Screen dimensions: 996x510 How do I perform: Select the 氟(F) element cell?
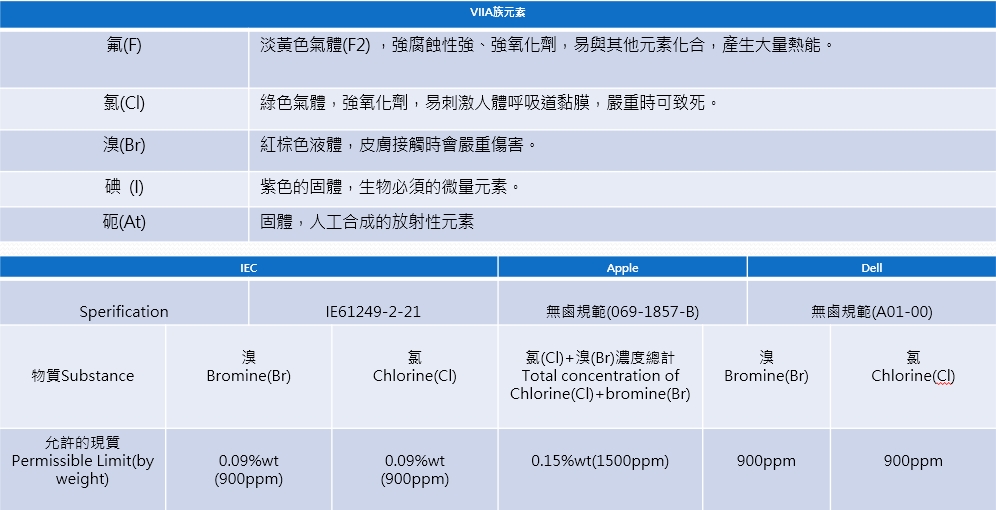[x=124, y=46]
